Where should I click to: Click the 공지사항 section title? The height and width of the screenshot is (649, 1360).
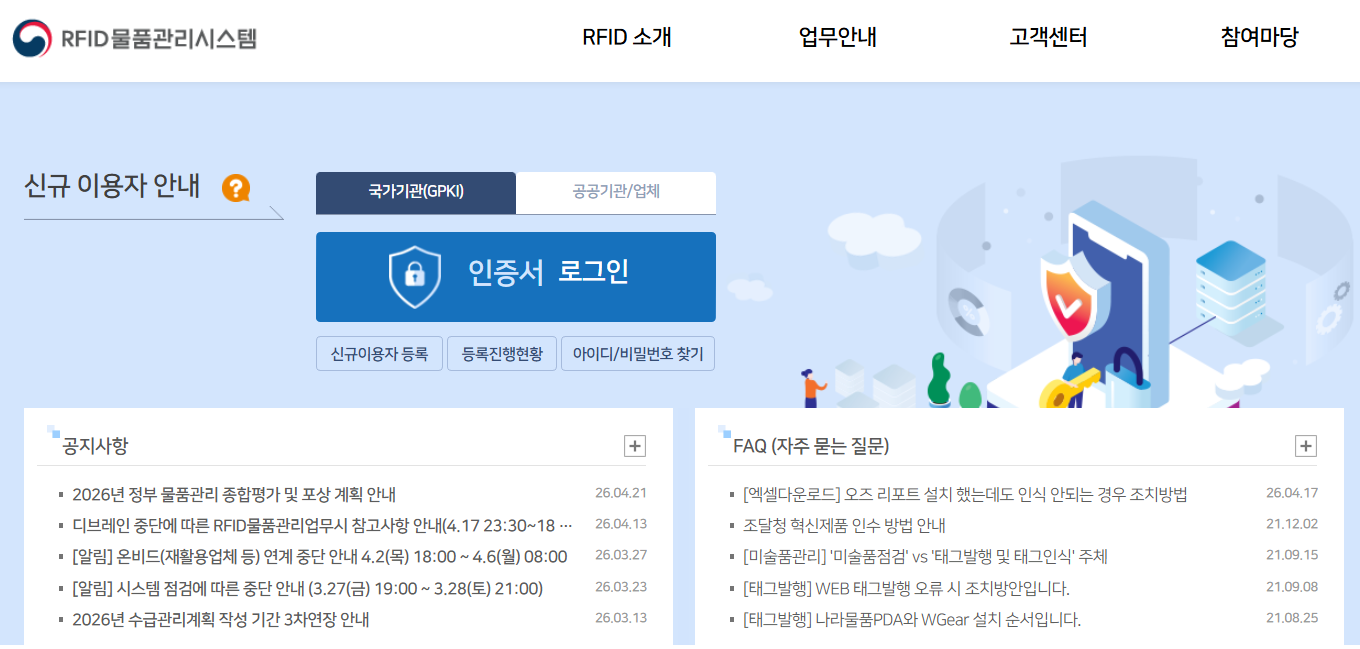(95, 445)
